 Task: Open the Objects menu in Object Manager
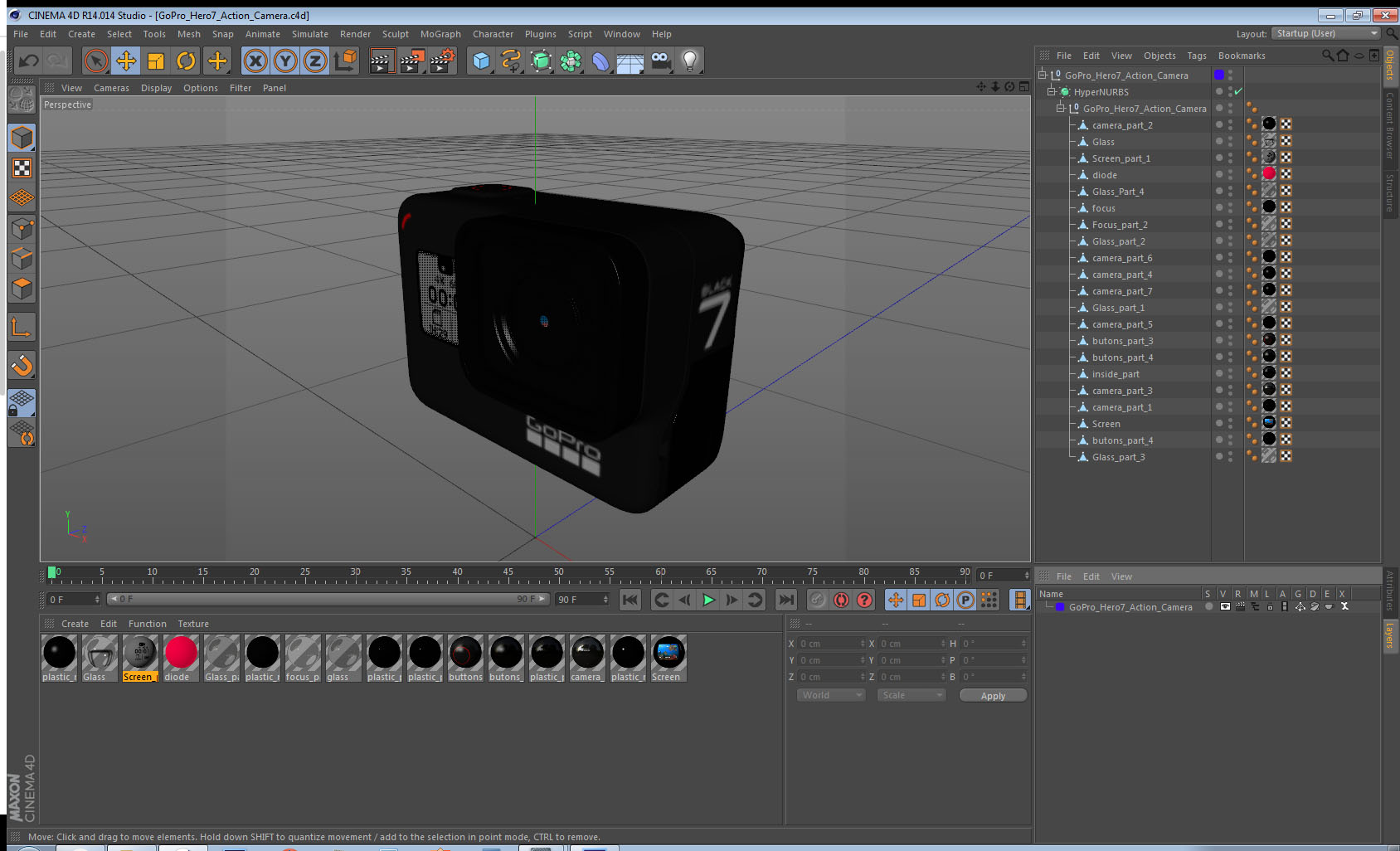1159,56
